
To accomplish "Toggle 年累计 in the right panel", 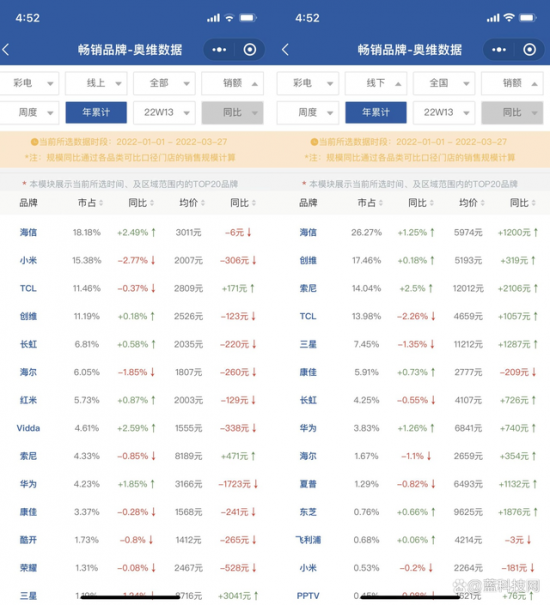I will tap(376, 112).
